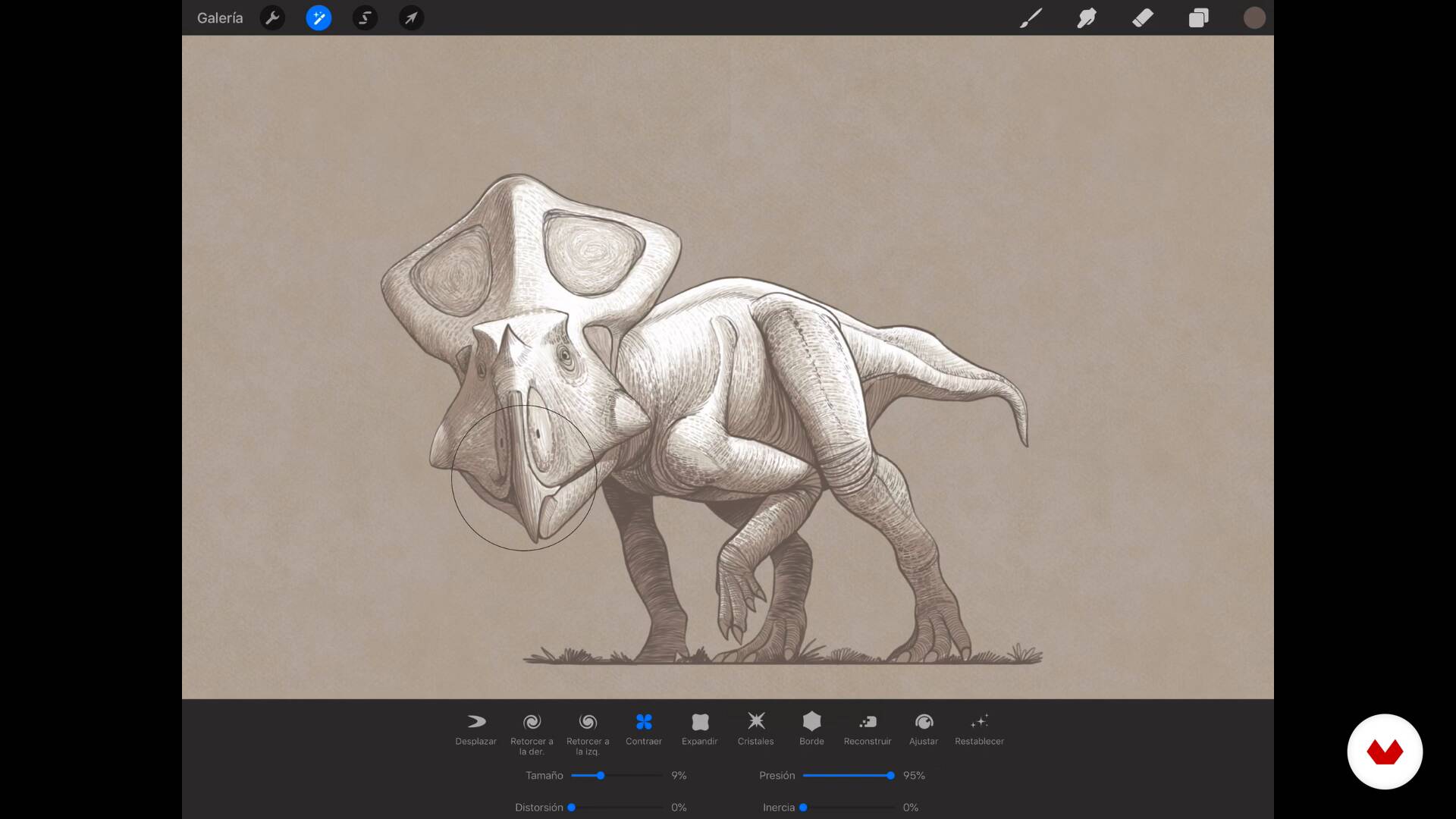This screenshot has width=1456, height=819.
Task: Select the Cristales liquify mode
Action: [x=755, y=730]
